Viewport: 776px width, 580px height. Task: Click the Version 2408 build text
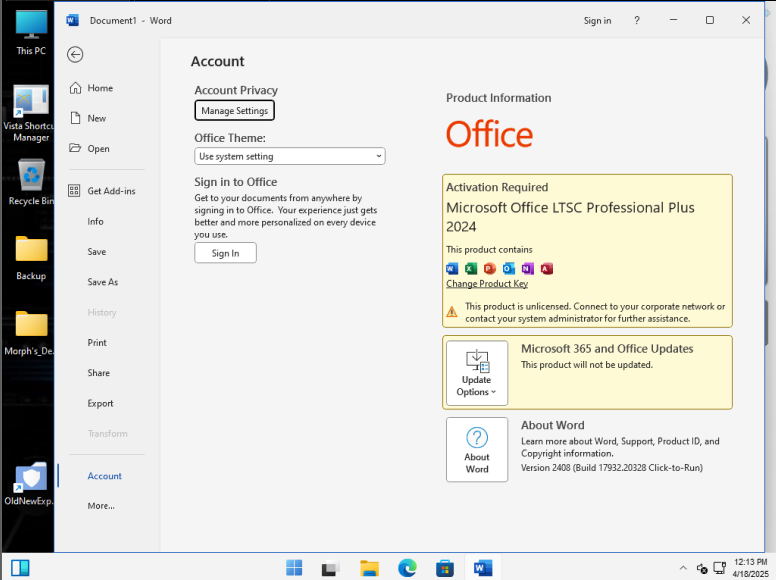click(612, 468)
